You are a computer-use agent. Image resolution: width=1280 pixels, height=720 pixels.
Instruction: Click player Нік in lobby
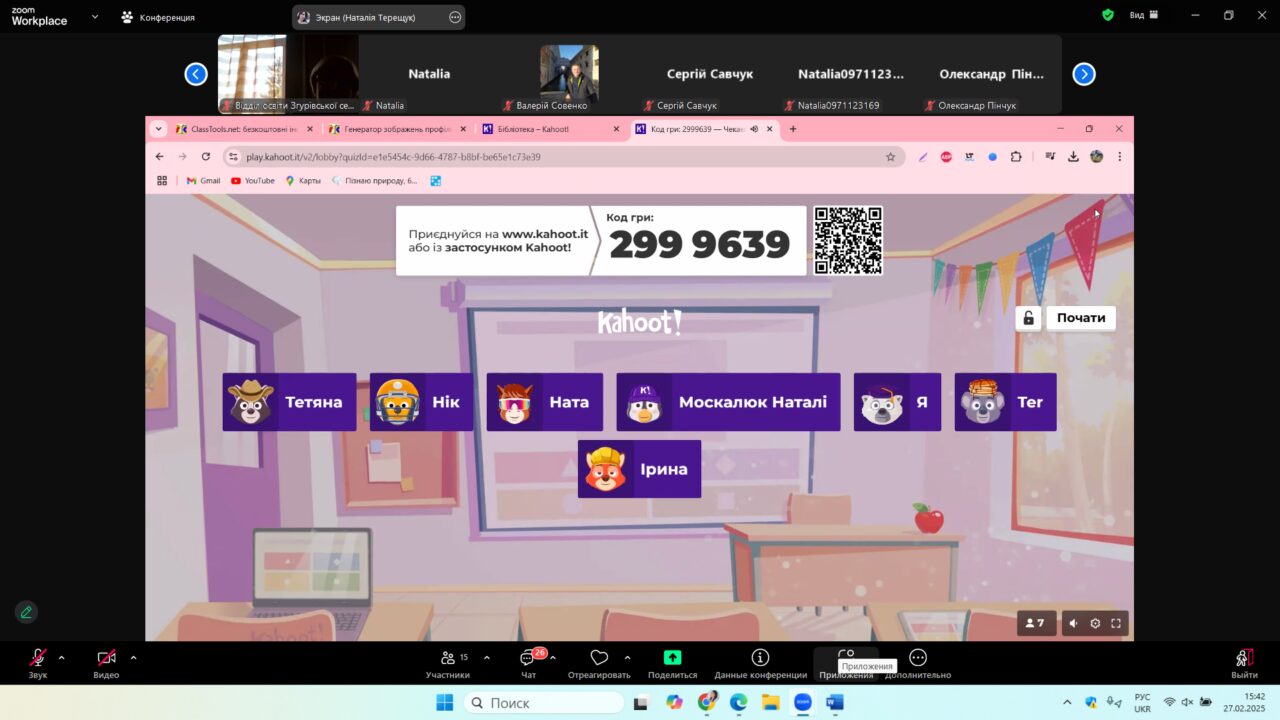pos(421,402)
